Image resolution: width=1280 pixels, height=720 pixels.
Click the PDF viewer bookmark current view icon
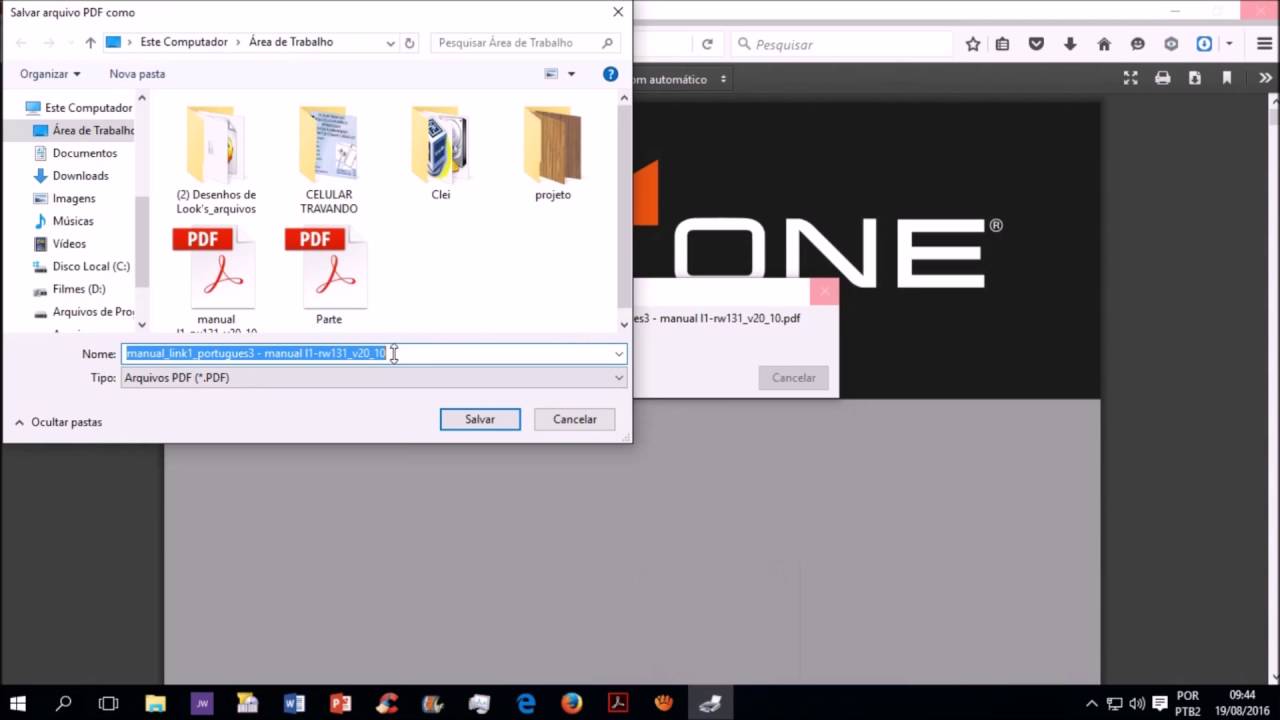[1227, 78]
